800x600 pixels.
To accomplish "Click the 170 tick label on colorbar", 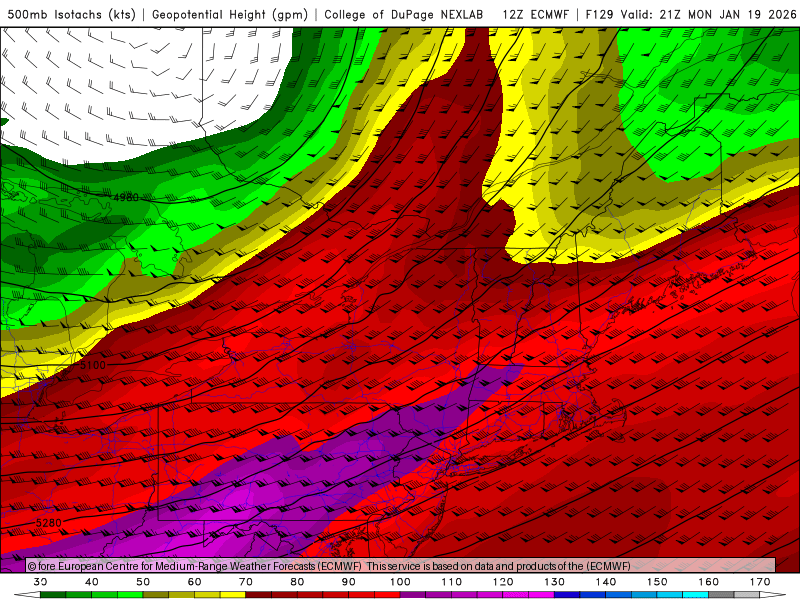I will 760,582.
